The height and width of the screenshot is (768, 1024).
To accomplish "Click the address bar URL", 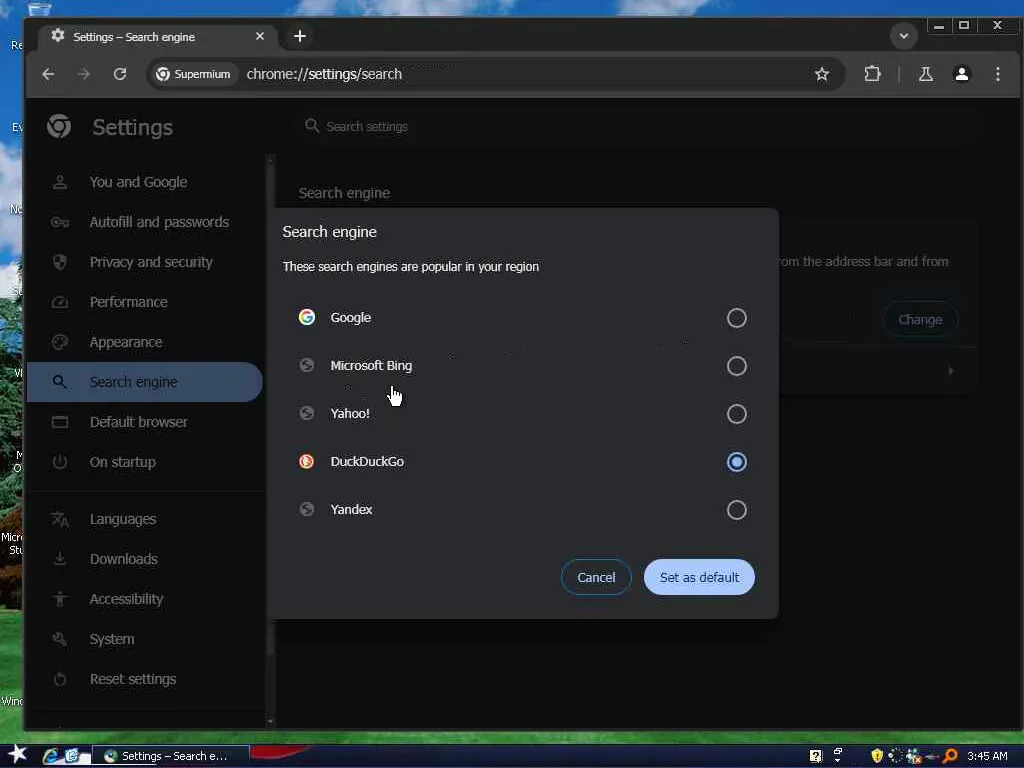I will tap(324, 74).
